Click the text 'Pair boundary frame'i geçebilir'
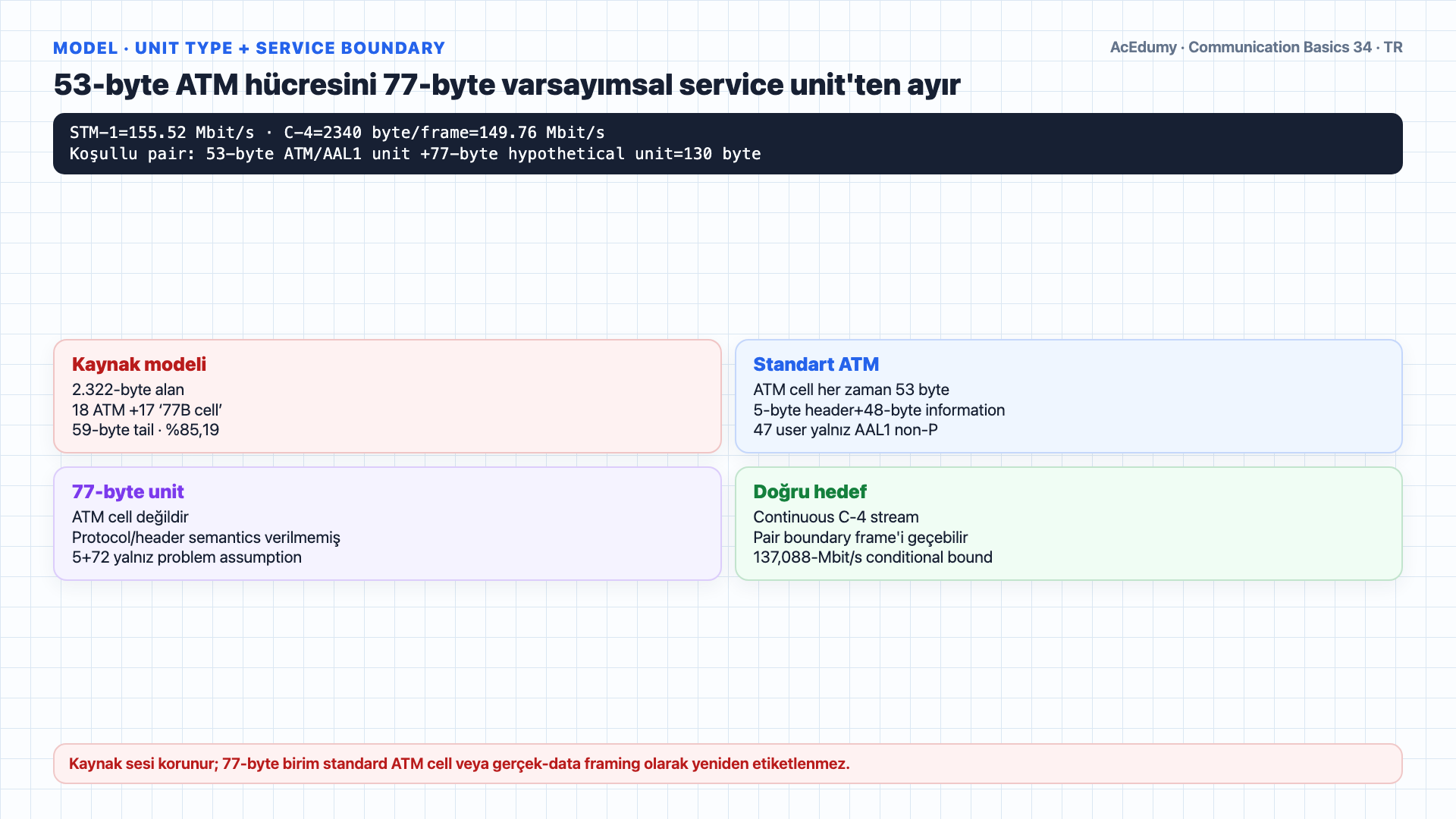The width and height of the screenshot is (1456, 819). 860,538
